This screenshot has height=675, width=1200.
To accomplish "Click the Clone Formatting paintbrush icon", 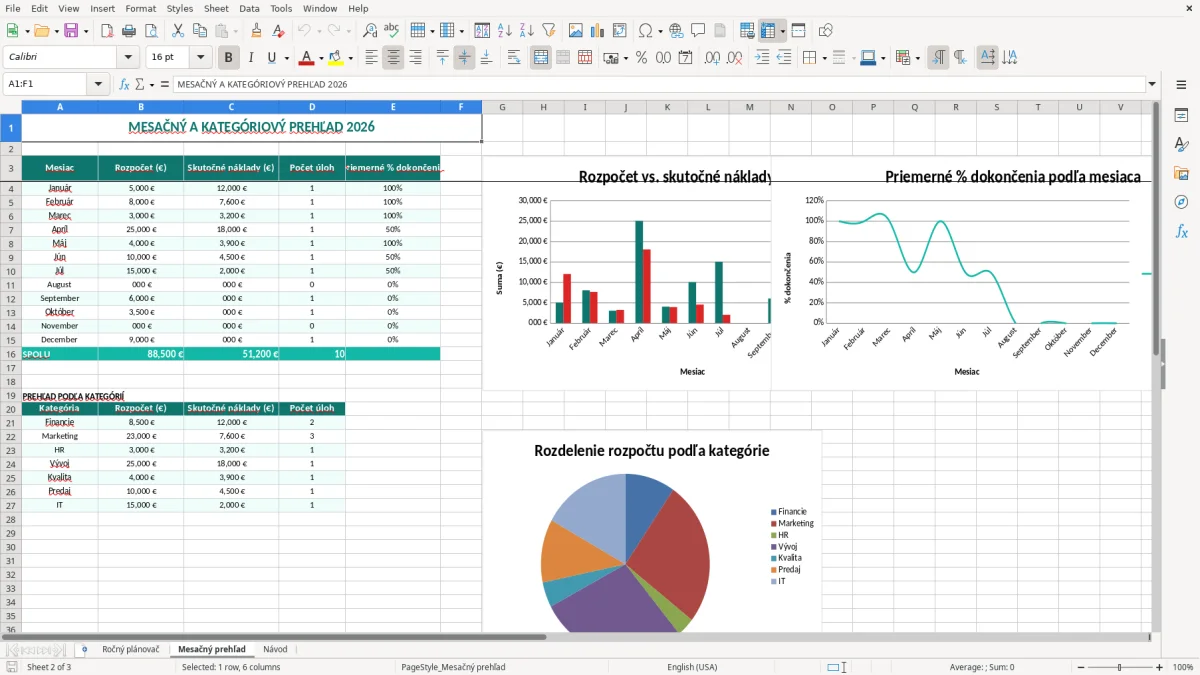I will 256,31.
